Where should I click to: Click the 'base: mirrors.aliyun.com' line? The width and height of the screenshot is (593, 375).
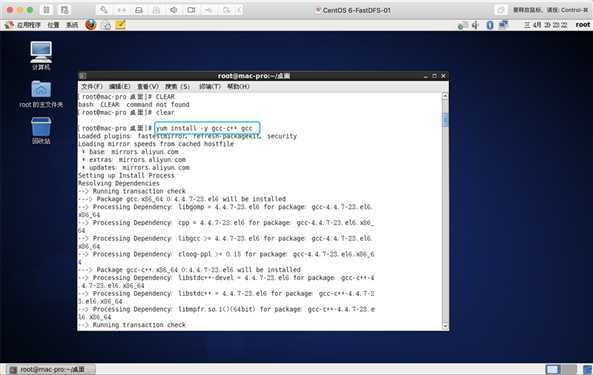(x=130, y=152)
